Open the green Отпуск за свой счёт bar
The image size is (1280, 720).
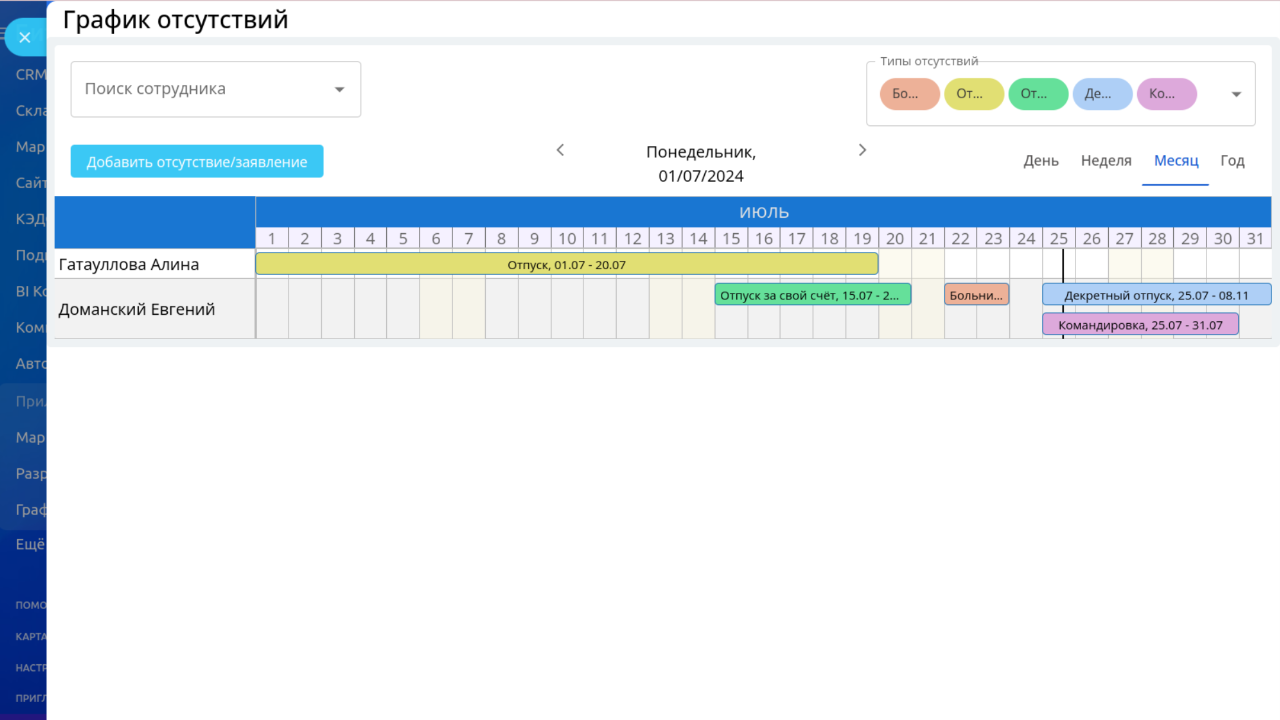coord(813,294)
